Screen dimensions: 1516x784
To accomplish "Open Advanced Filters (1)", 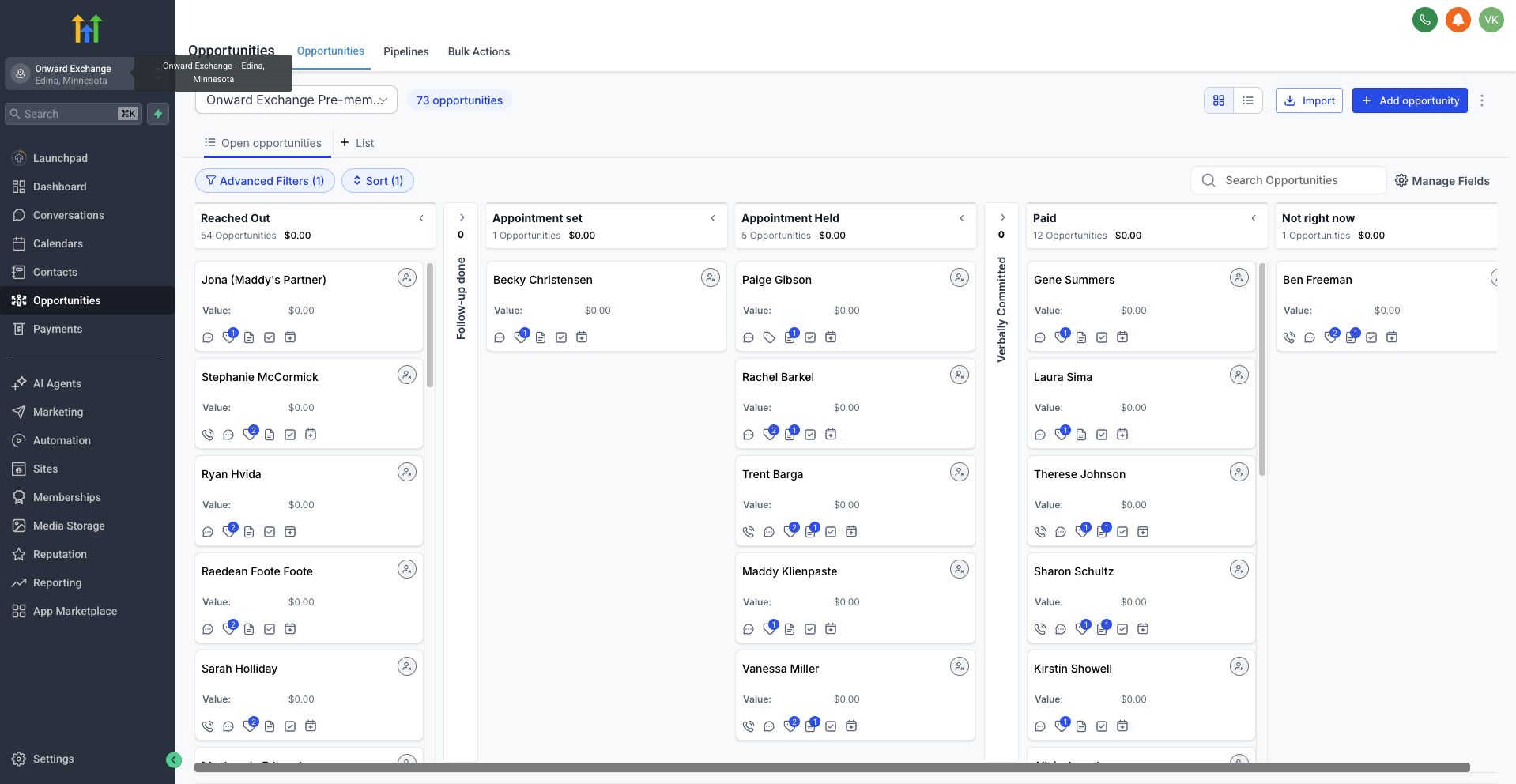I will tap(265, 181).
